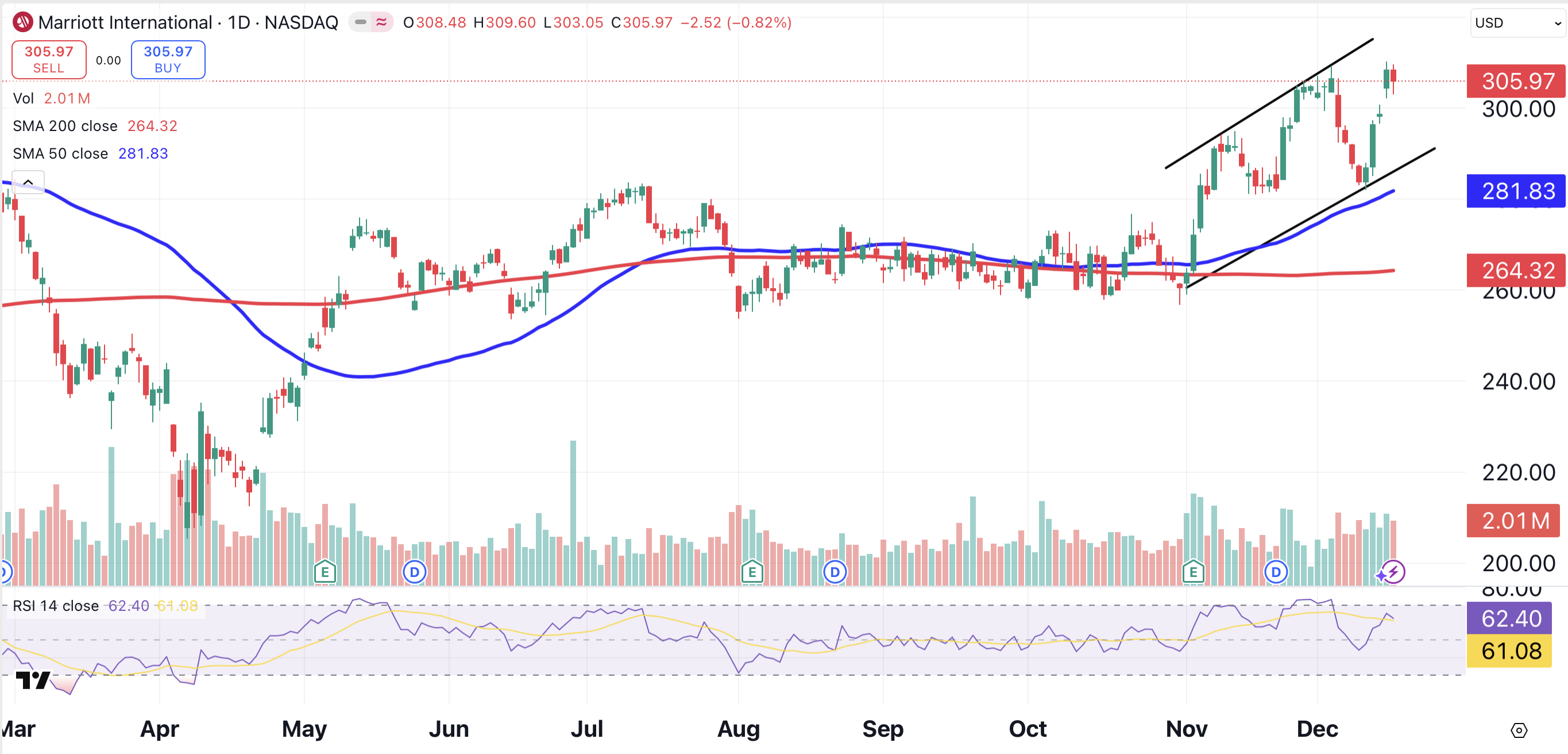Screen dimensions: 1568x754
Task: Select the SMA 50 close indicator legend
Action: [60, 153]
